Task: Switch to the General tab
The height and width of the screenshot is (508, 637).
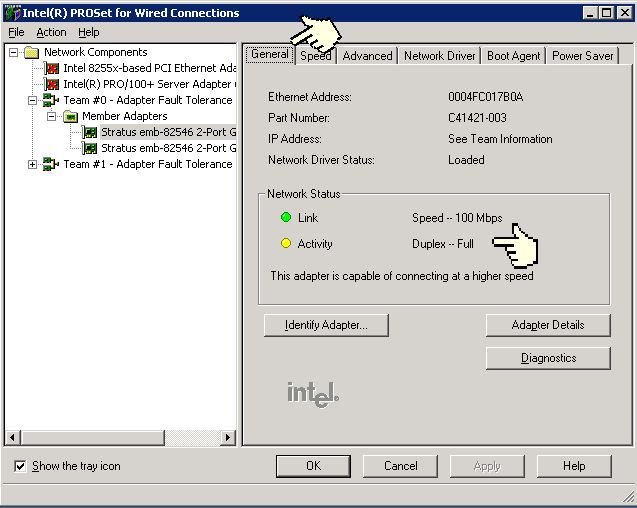Action: 269,54
